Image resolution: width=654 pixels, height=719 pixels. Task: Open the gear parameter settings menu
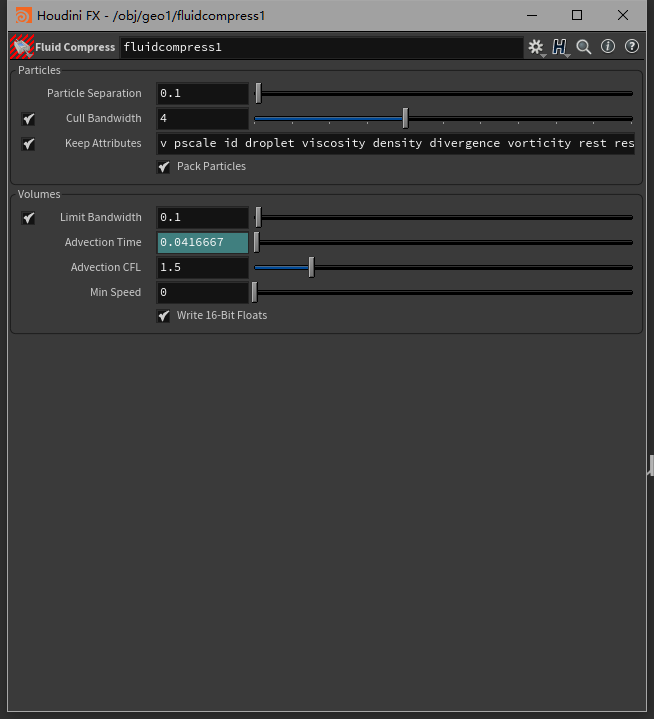[536, 47]
